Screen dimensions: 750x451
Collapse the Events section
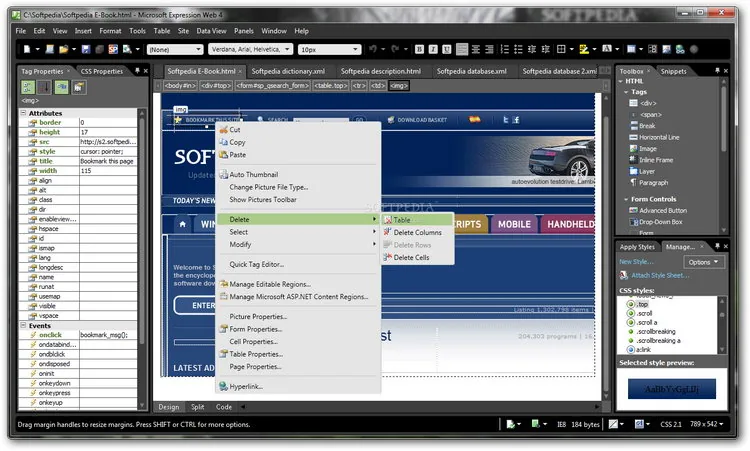(x=23, y=325)
